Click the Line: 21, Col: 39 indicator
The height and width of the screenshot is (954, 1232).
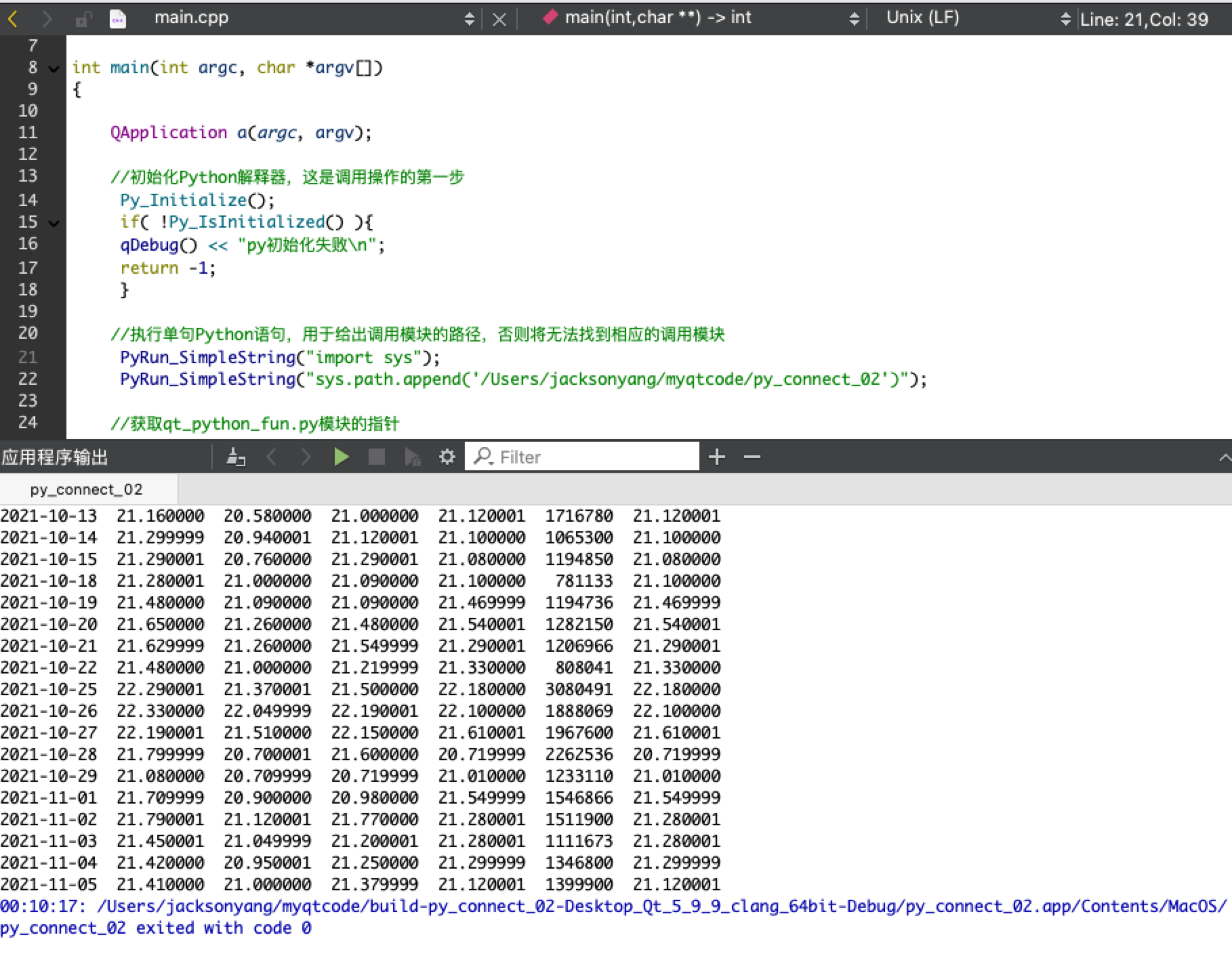click(x=1144, y=20)
